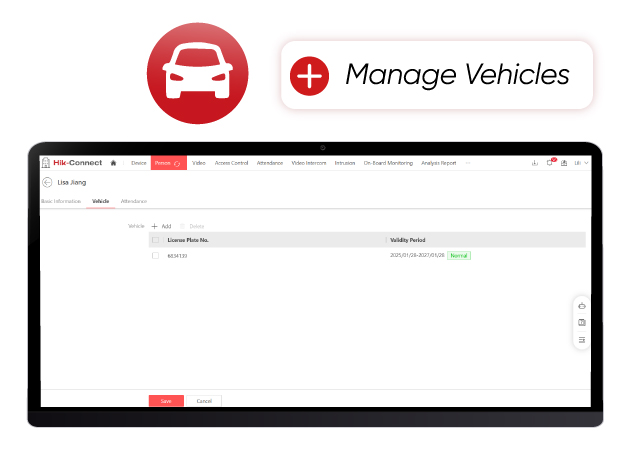Viewport: 631px width, 451px height.
Task: Open the Analysis Report menu
Action: 439,163
